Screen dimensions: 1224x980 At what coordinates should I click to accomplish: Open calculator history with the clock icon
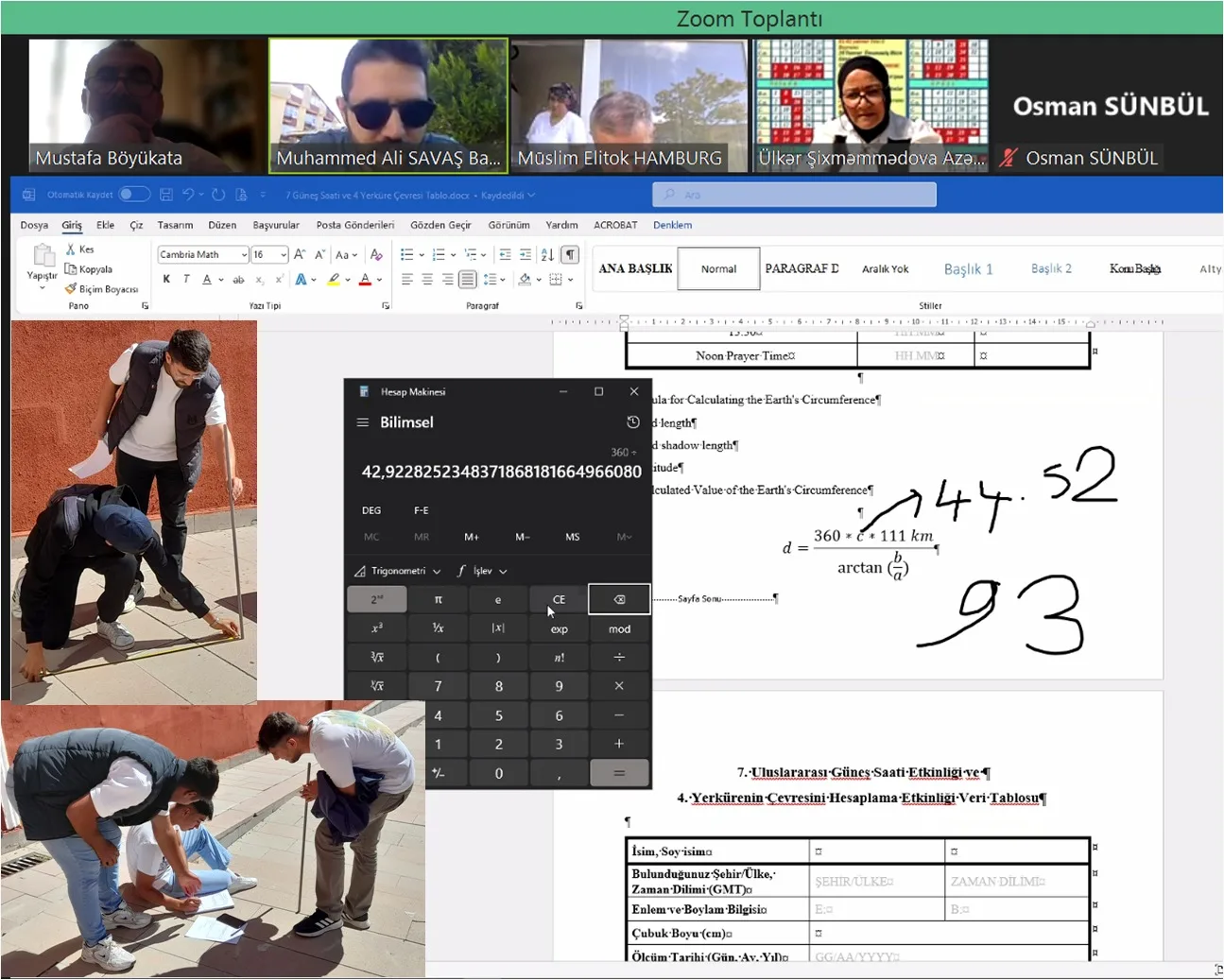click(x=633, y=422)
